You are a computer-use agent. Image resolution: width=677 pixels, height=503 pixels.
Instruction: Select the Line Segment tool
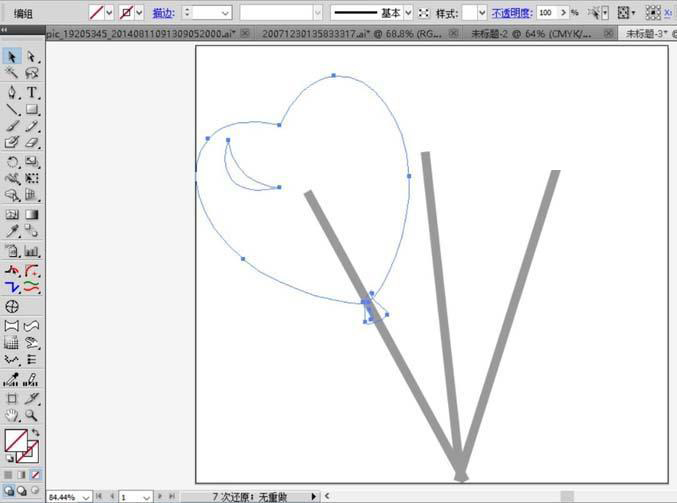[12, 109]
